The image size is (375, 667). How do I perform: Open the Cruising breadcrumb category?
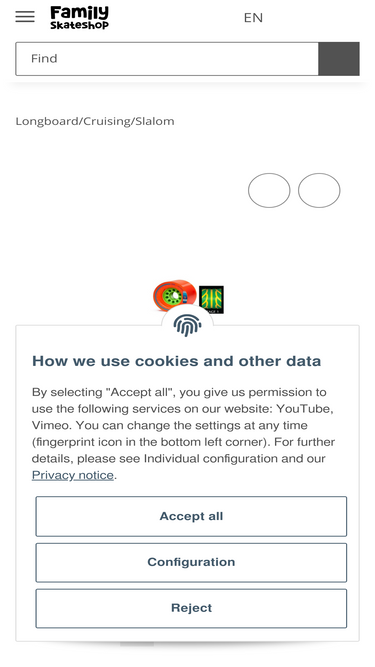click(x=107, y=121)
